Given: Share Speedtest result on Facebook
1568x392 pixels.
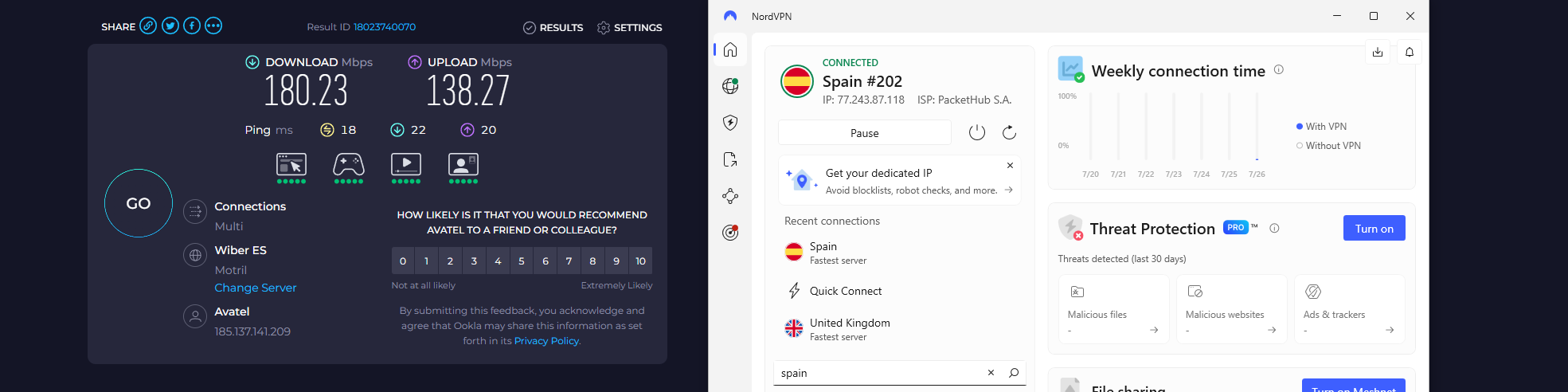Looking at the screenshot, I should 192,26.
